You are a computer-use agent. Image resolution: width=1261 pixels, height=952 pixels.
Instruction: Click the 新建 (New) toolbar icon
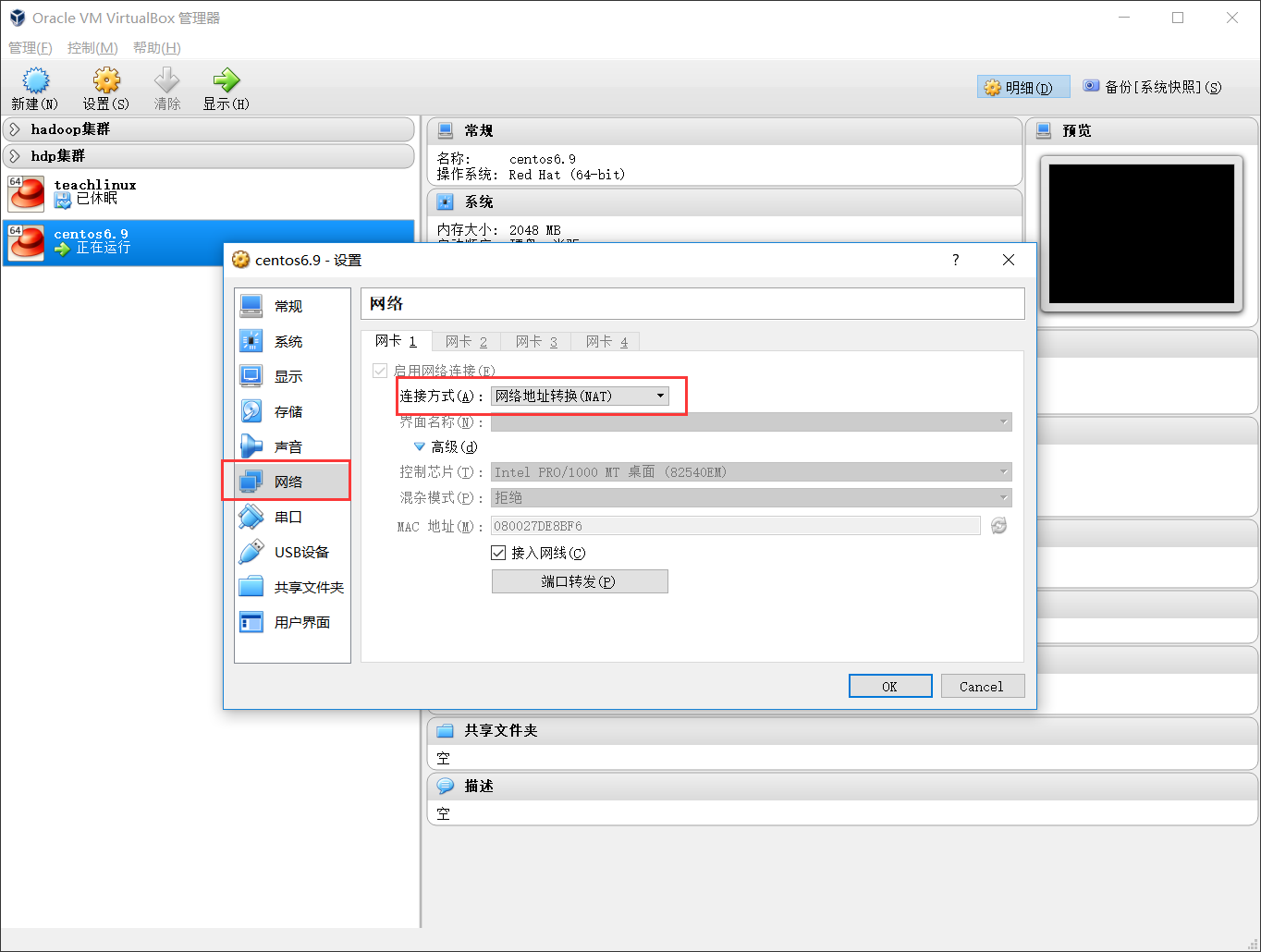click(x=35, y=82)
